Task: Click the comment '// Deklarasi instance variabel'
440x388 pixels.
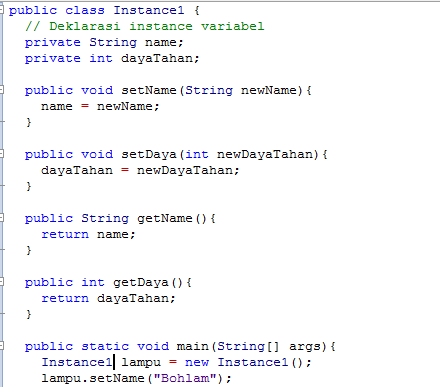Action: click(145, 26)
